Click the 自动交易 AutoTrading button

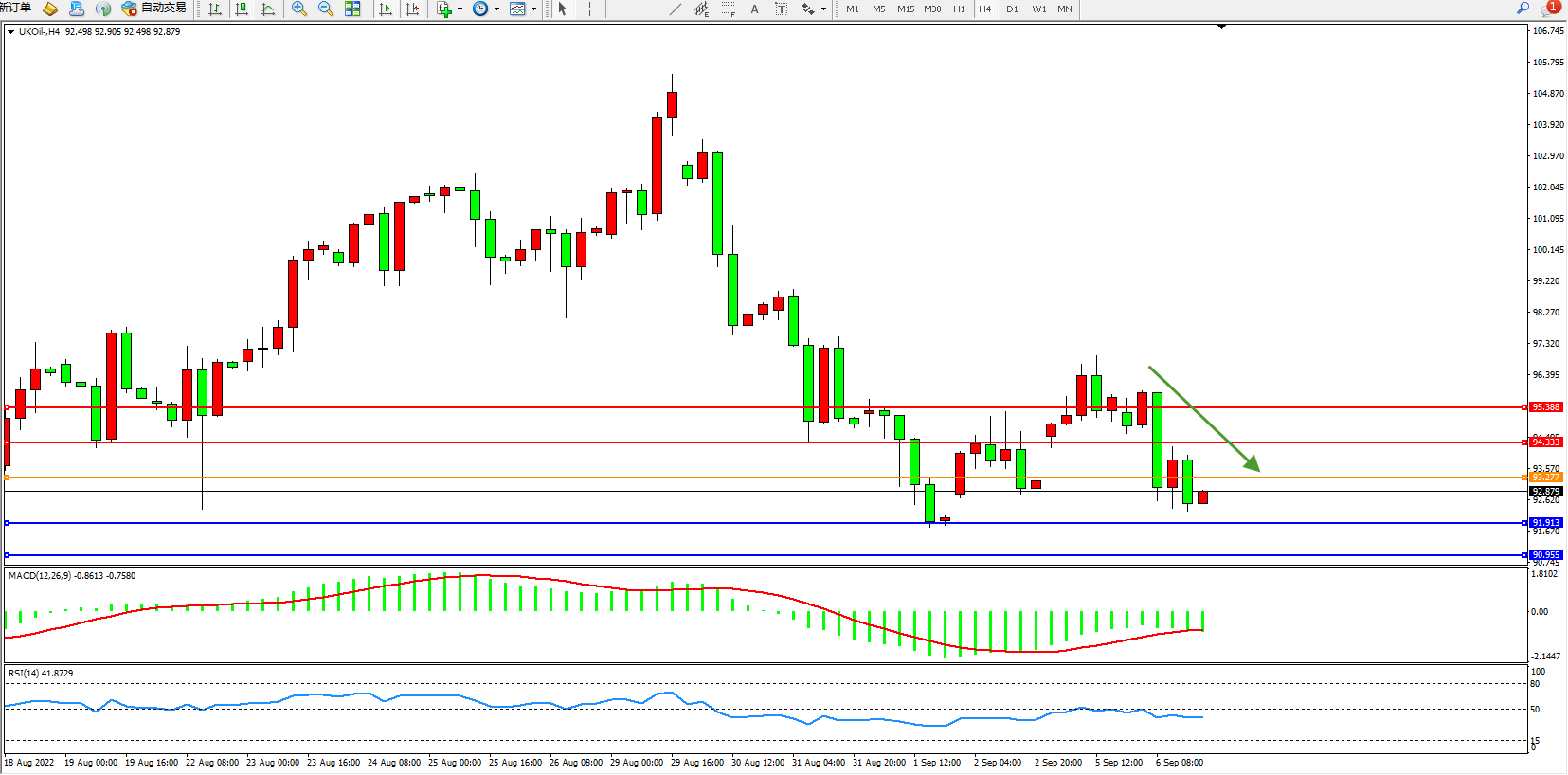tap(154, 9)
